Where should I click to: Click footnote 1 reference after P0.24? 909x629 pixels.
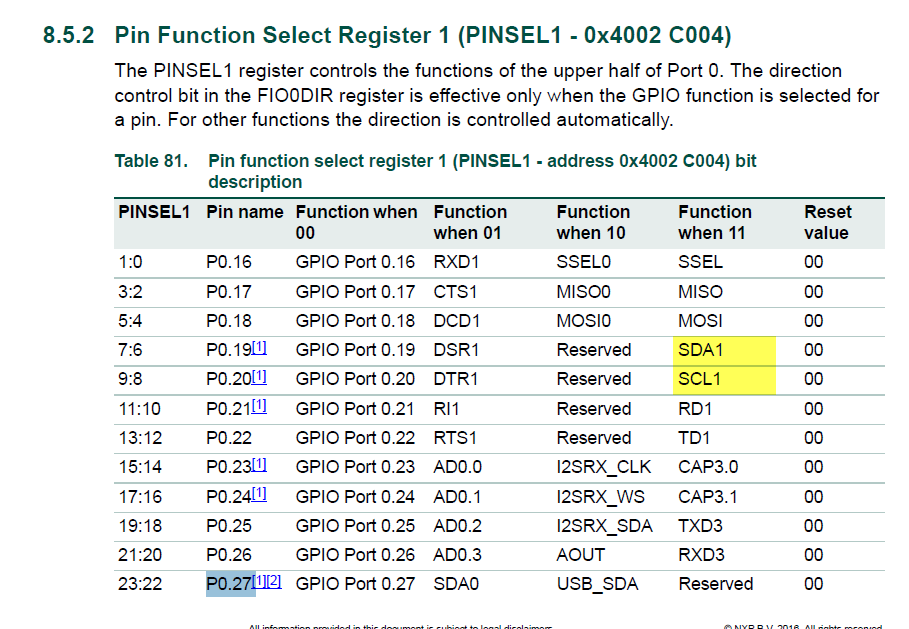259,494
